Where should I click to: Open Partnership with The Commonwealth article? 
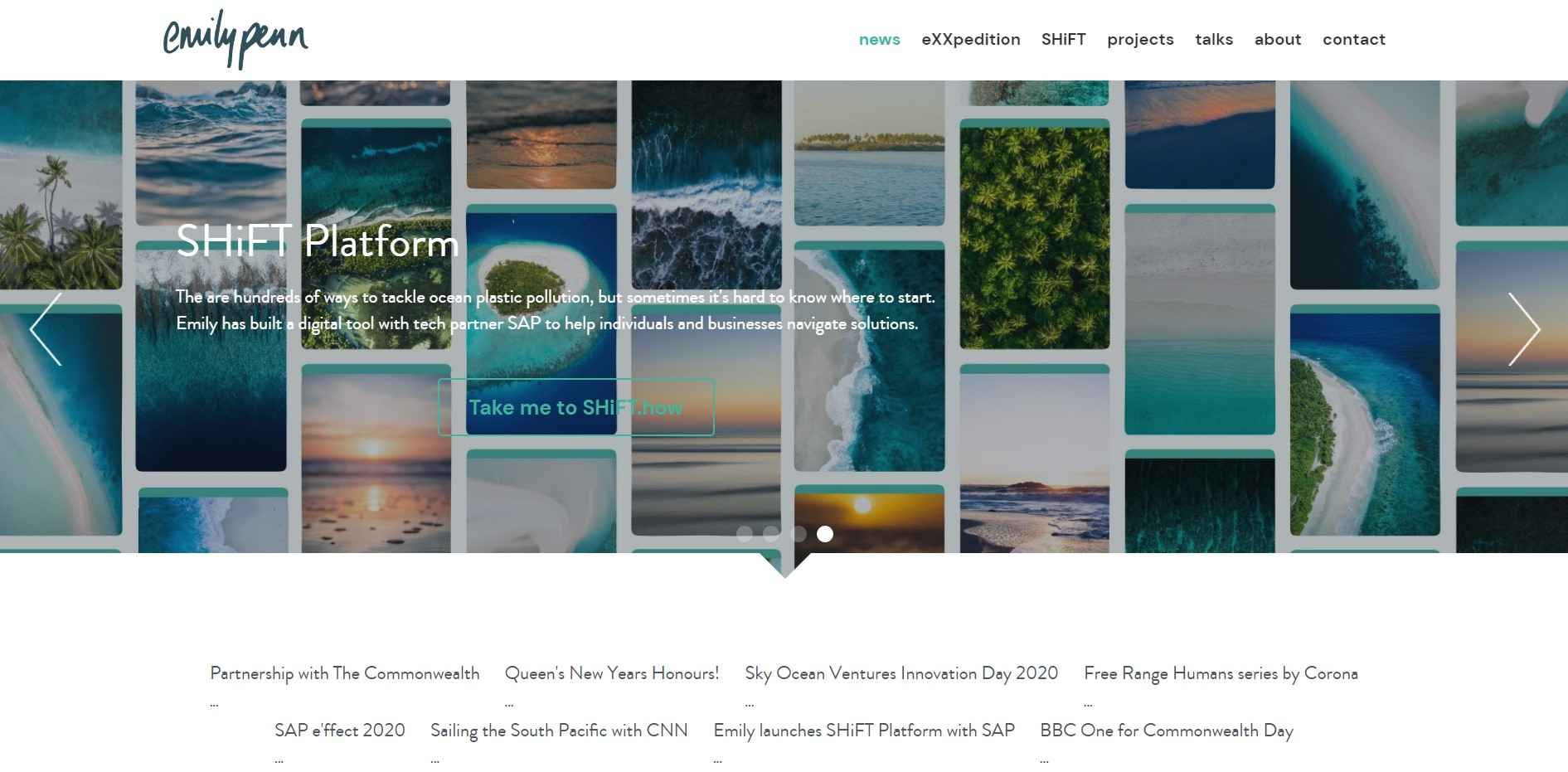pos(345,673)
